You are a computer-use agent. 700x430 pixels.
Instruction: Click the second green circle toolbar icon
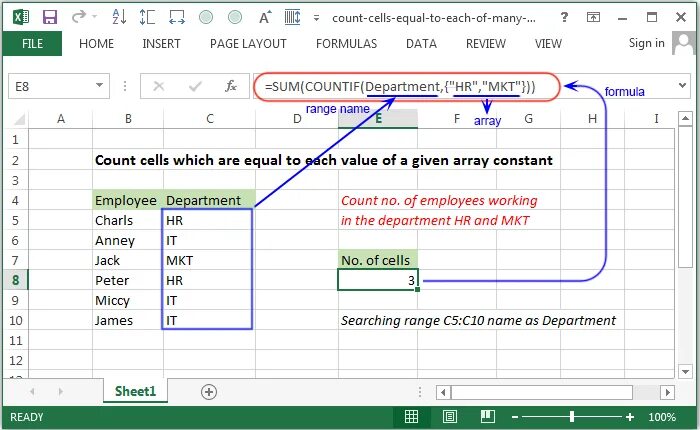(235, 17)
